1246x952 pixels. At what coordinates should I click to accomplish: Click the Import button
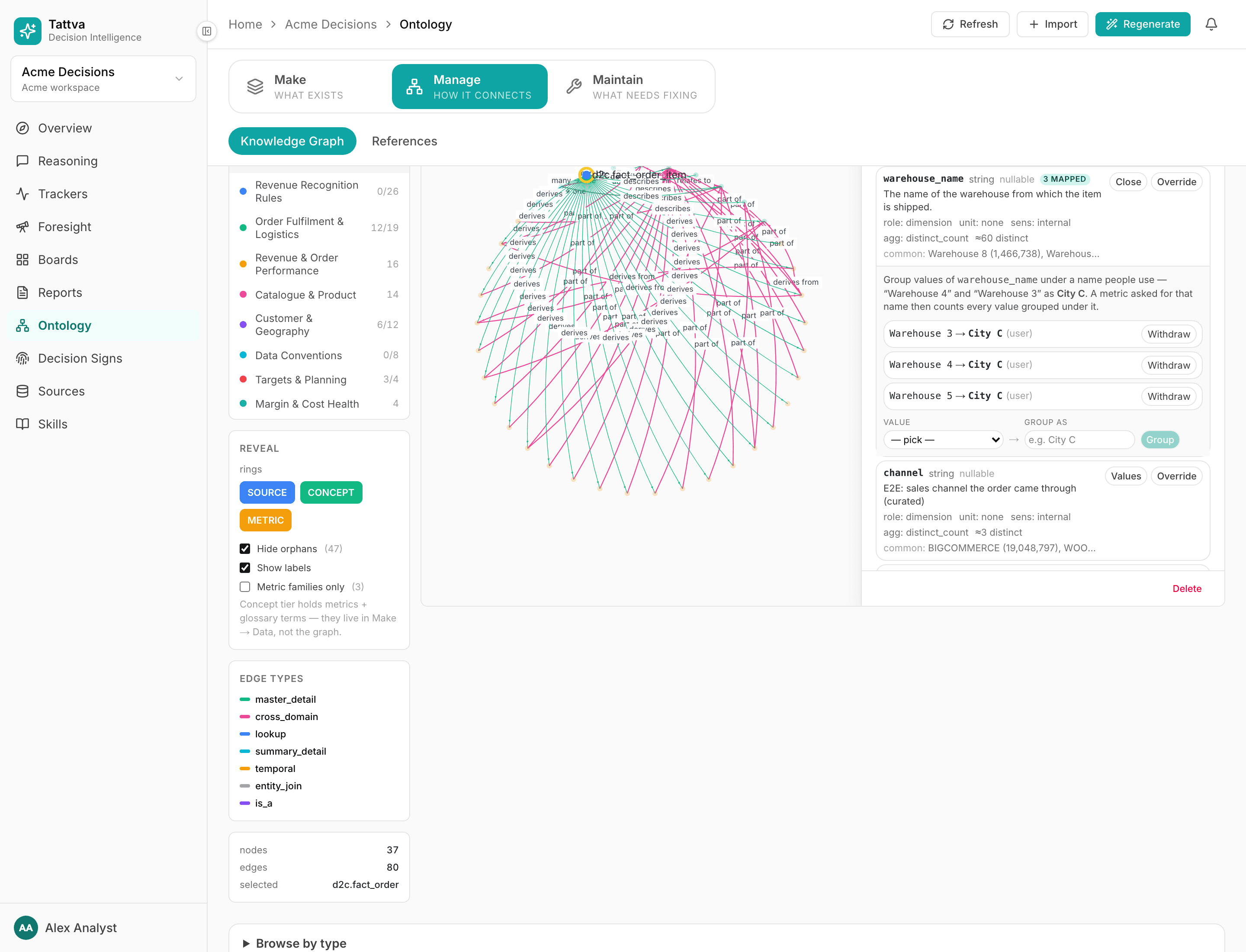point(1052,24)
